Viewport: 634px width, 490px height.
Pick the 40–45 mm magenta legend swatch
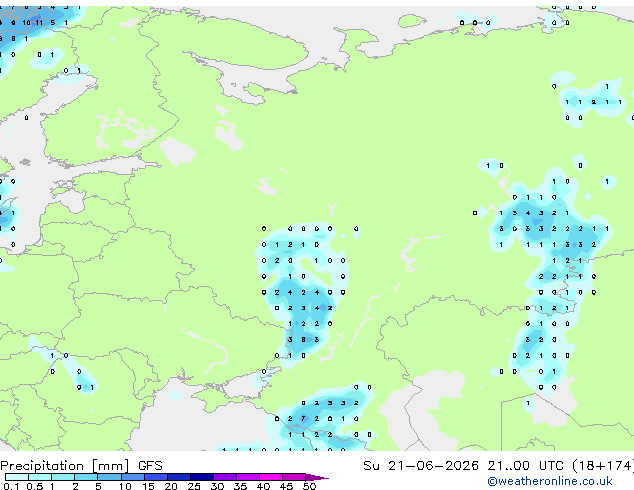click(271, 477)
